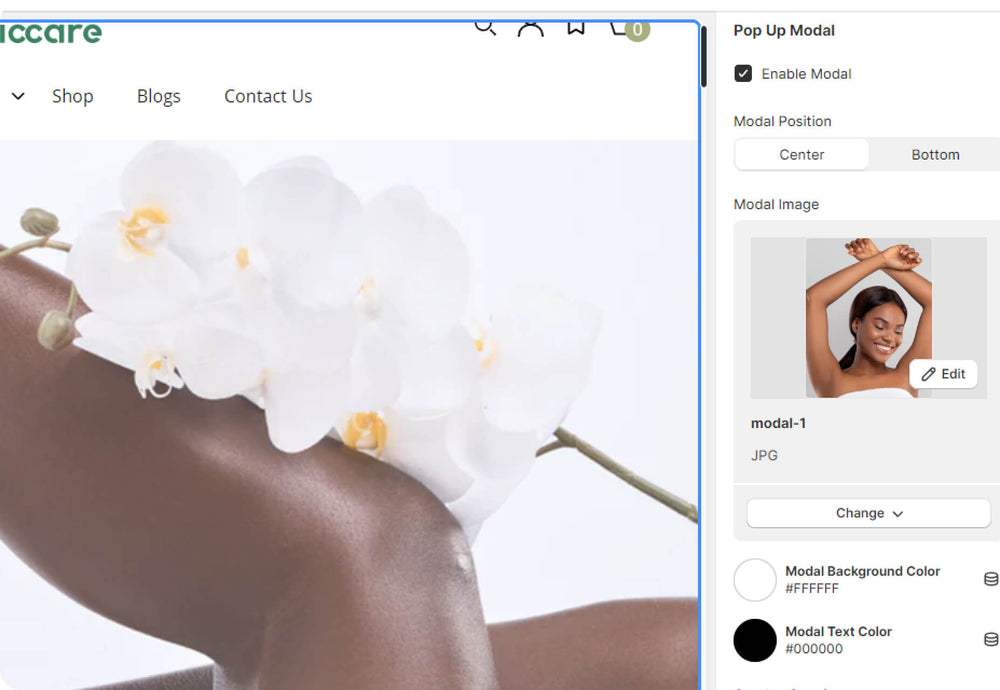Set modal position to Bottom

(x=934, y=155)
